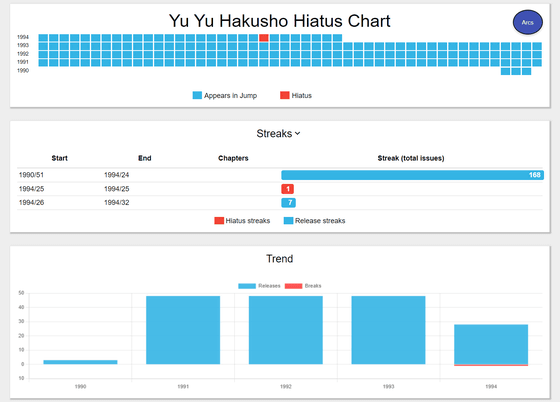Toggle the 'Release streaks' legend item

click(314, 221)
